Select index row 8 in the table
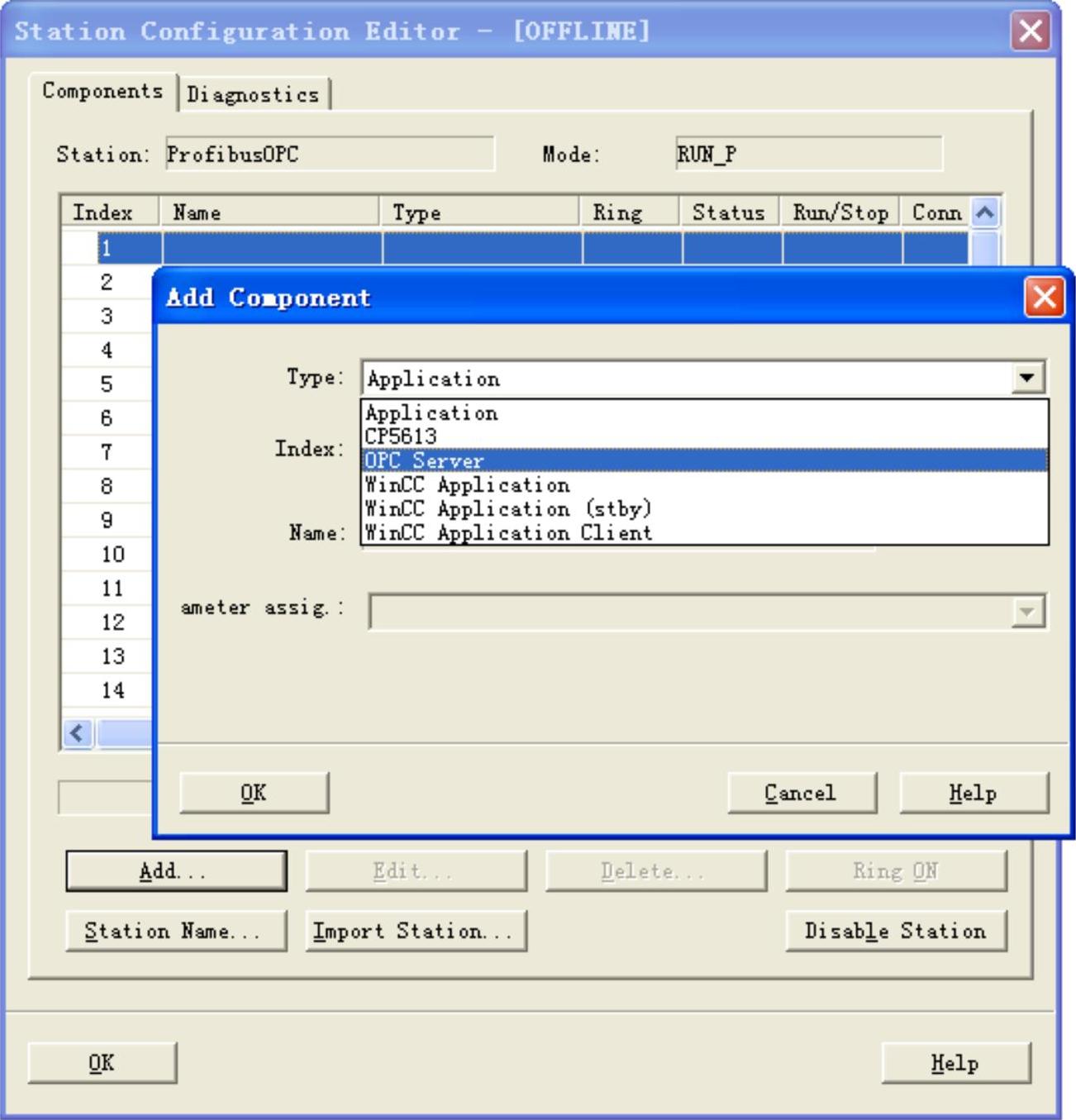Screen dimensions: 1076x1120 (107, 486)
